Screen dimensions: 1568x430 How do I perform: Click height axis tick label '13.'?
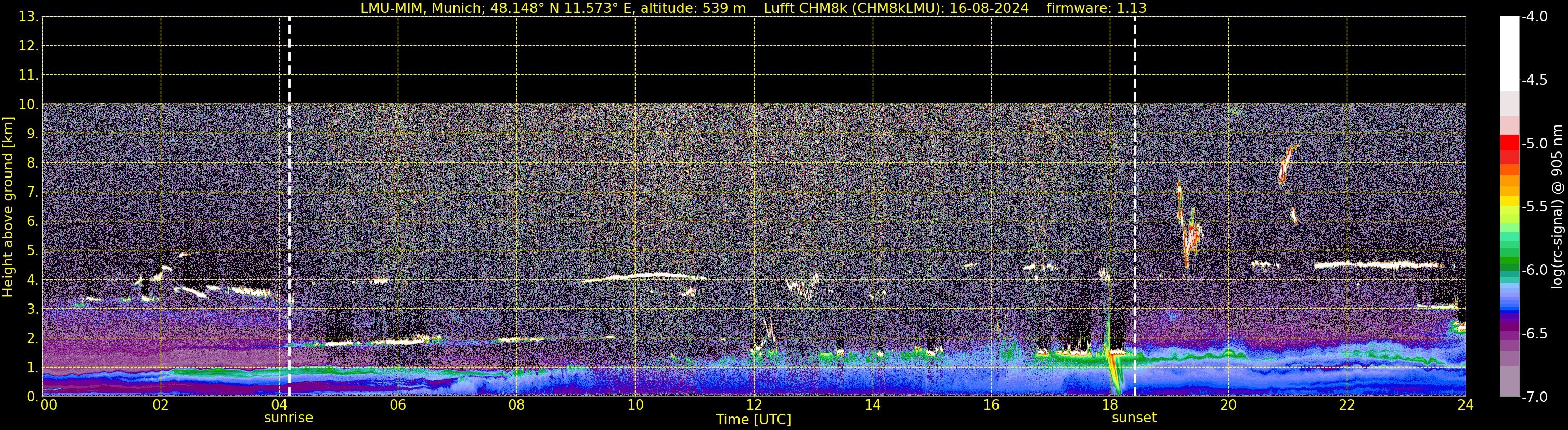(29, 17)
